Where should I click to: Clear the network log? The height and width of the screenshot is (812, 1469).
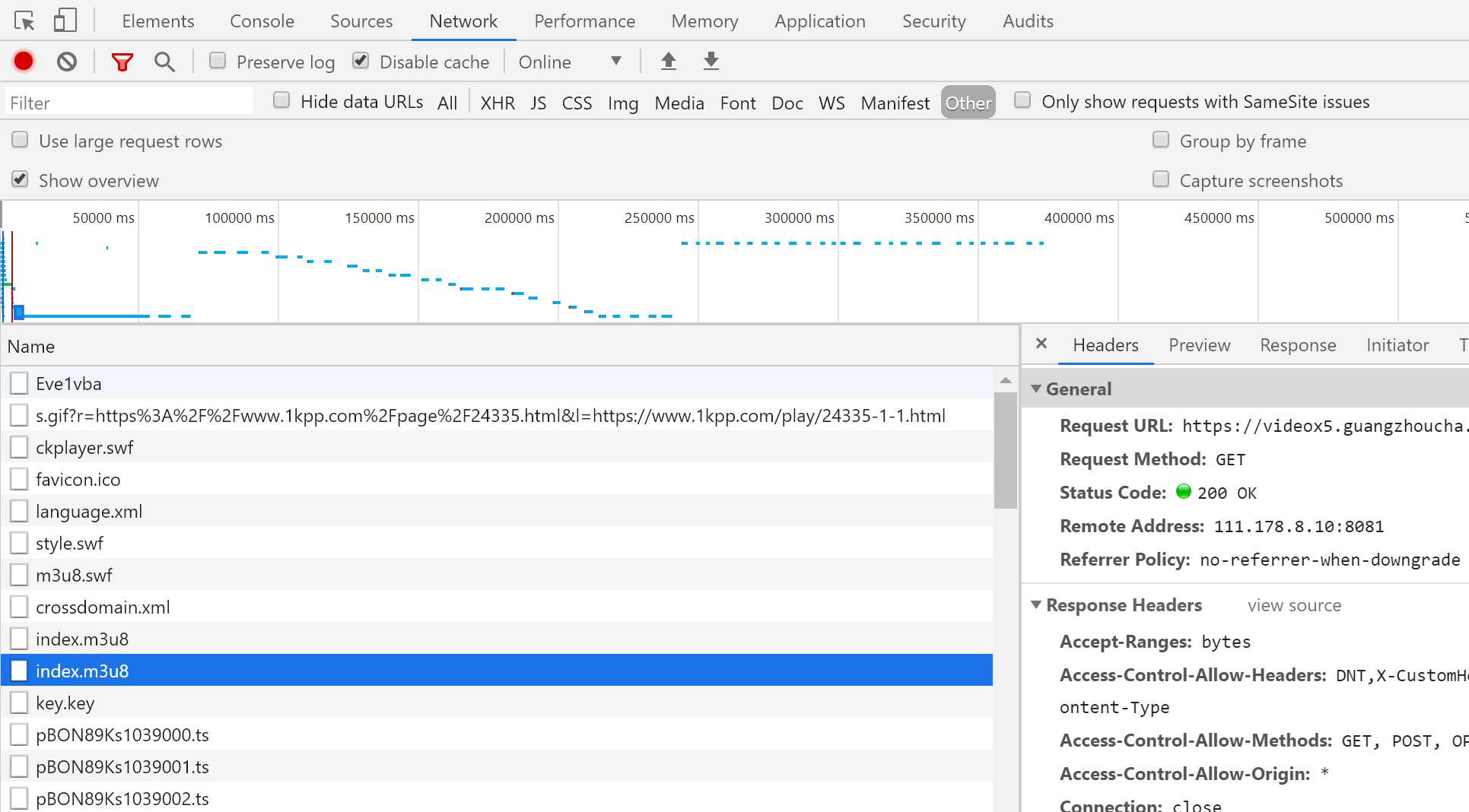pyautogui.click(x=67, y=61)
